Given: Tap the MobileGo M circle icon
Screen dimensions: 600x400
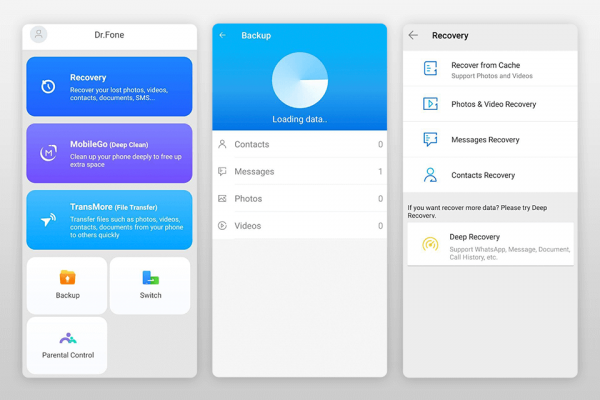Looking at the screenshot, I should point(49,153).
